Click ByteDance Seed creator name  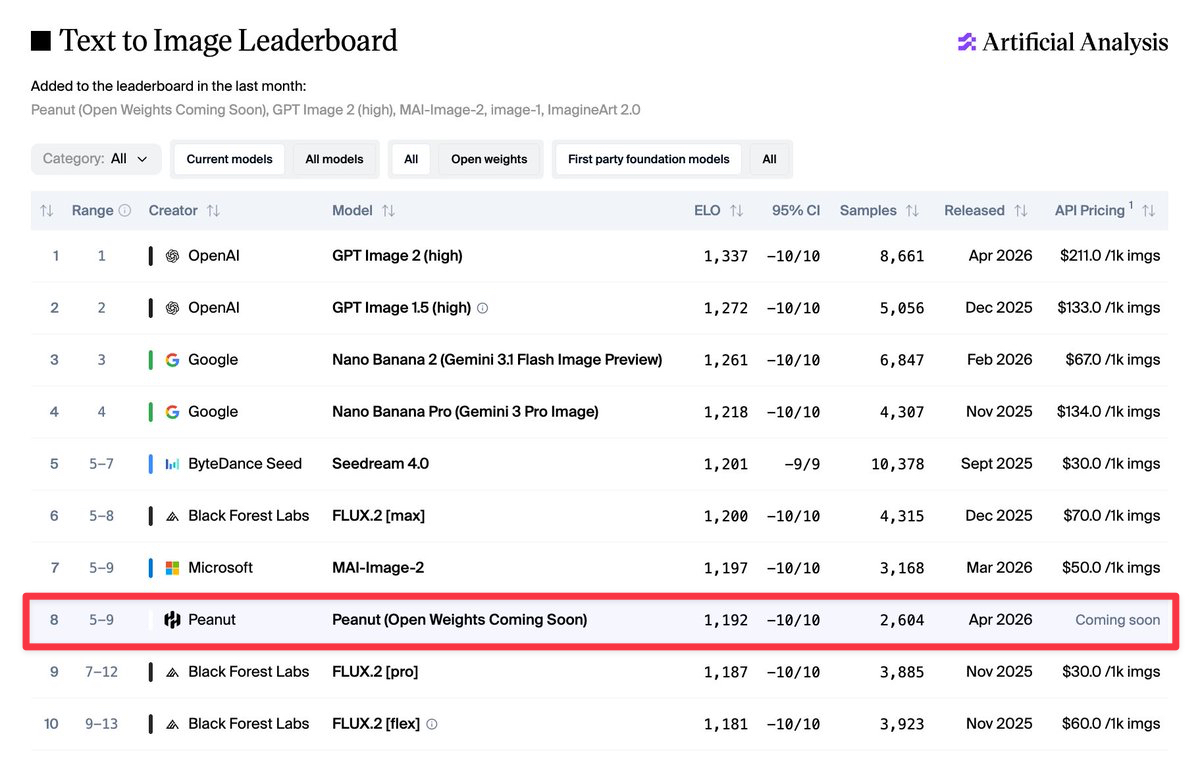[x=245, y=464]
